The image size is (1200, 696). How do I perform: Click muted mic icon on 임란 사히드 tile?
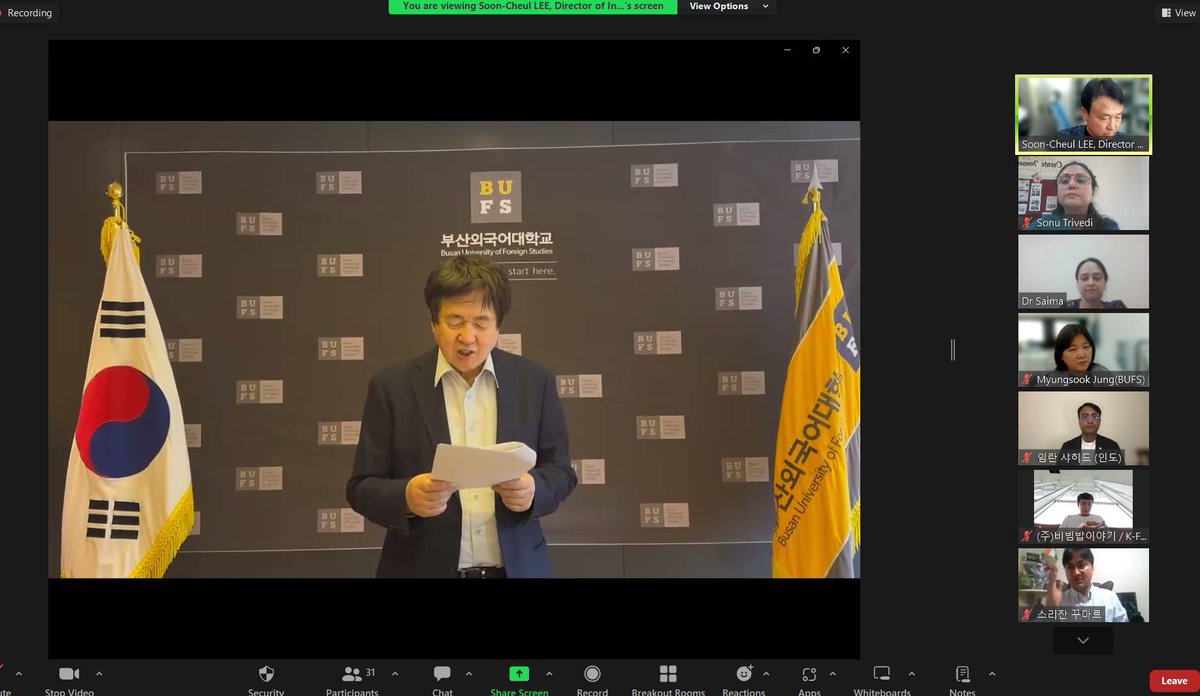[1028, 457]
